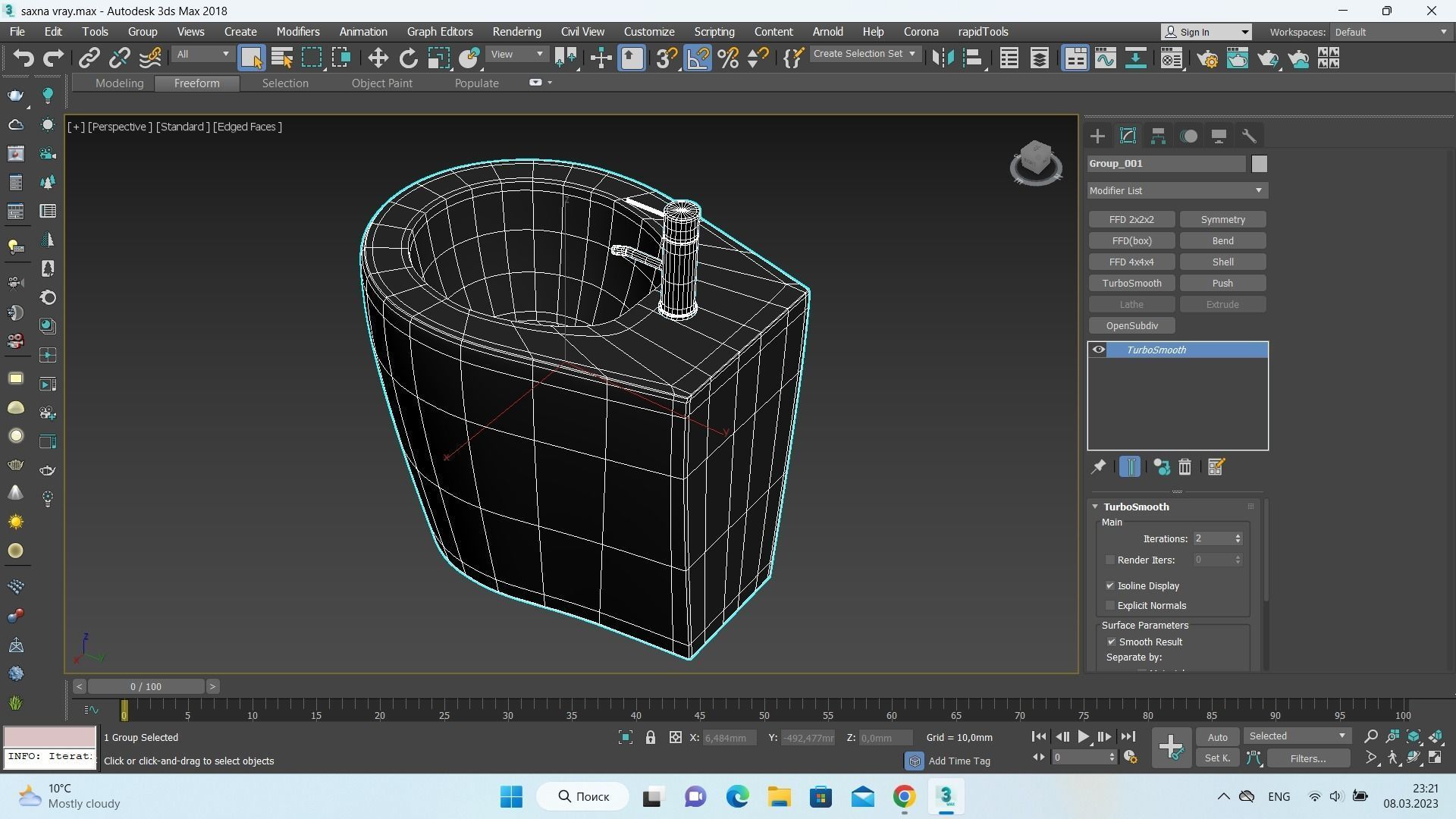1456x819 pixels.
Task: Click the Redo arrow icon
Action: click(x=53, y=58)
